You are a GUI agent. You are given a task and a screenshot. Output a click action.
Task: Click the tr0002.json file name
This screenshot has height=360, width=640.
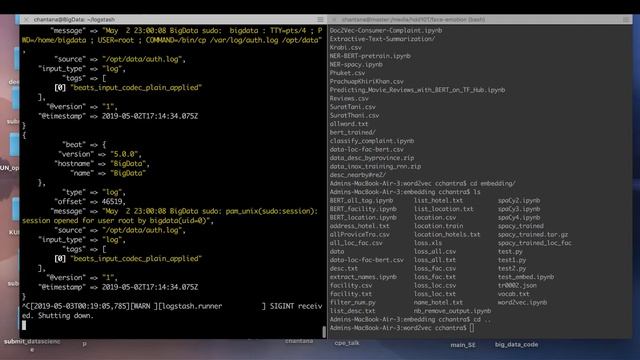click(x=517, y=285)
